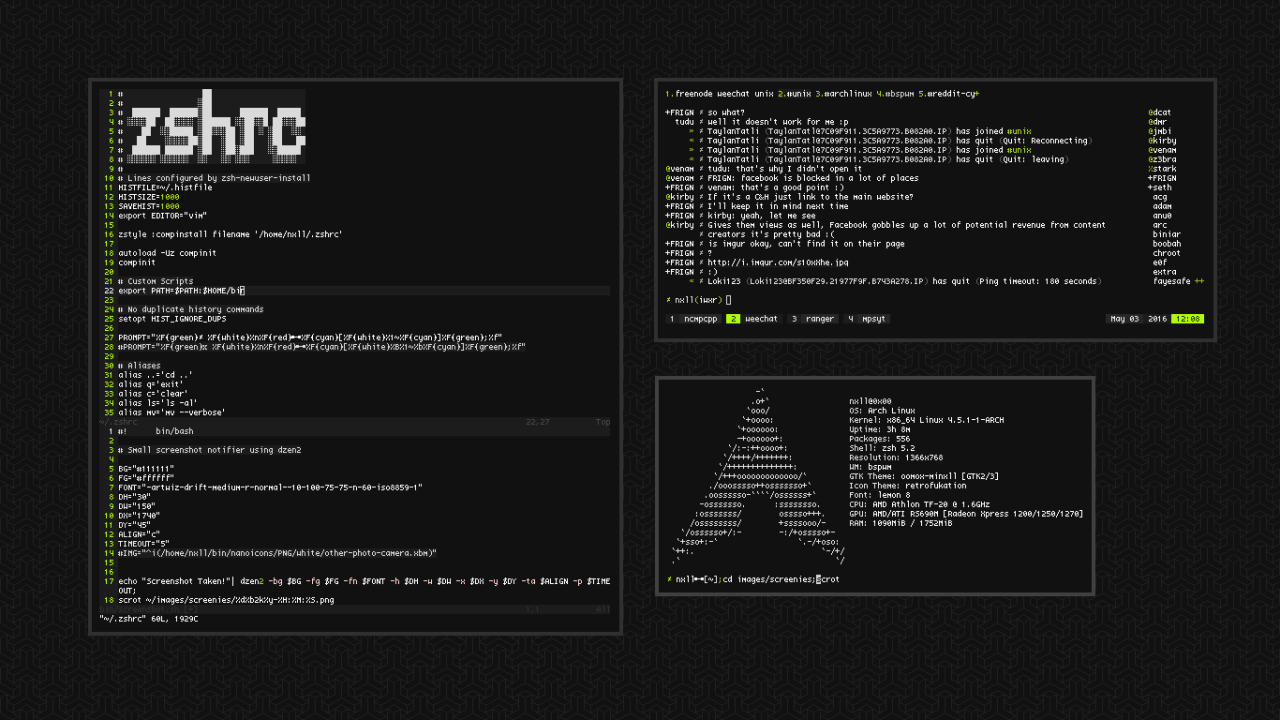Click the zstyle :compinstall filename line
This screenshot has height=720, width=1280.
click(x=230, y=235)
